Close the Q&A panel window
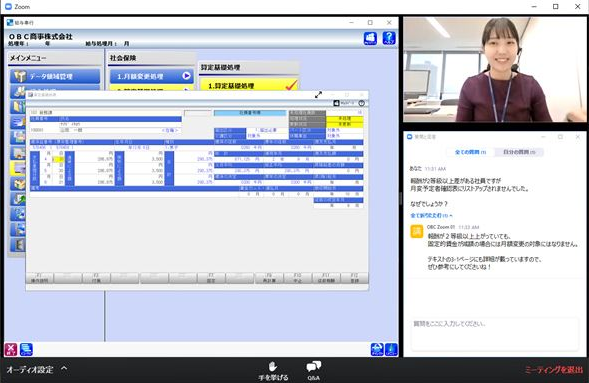589x383 pixels. 578,137
